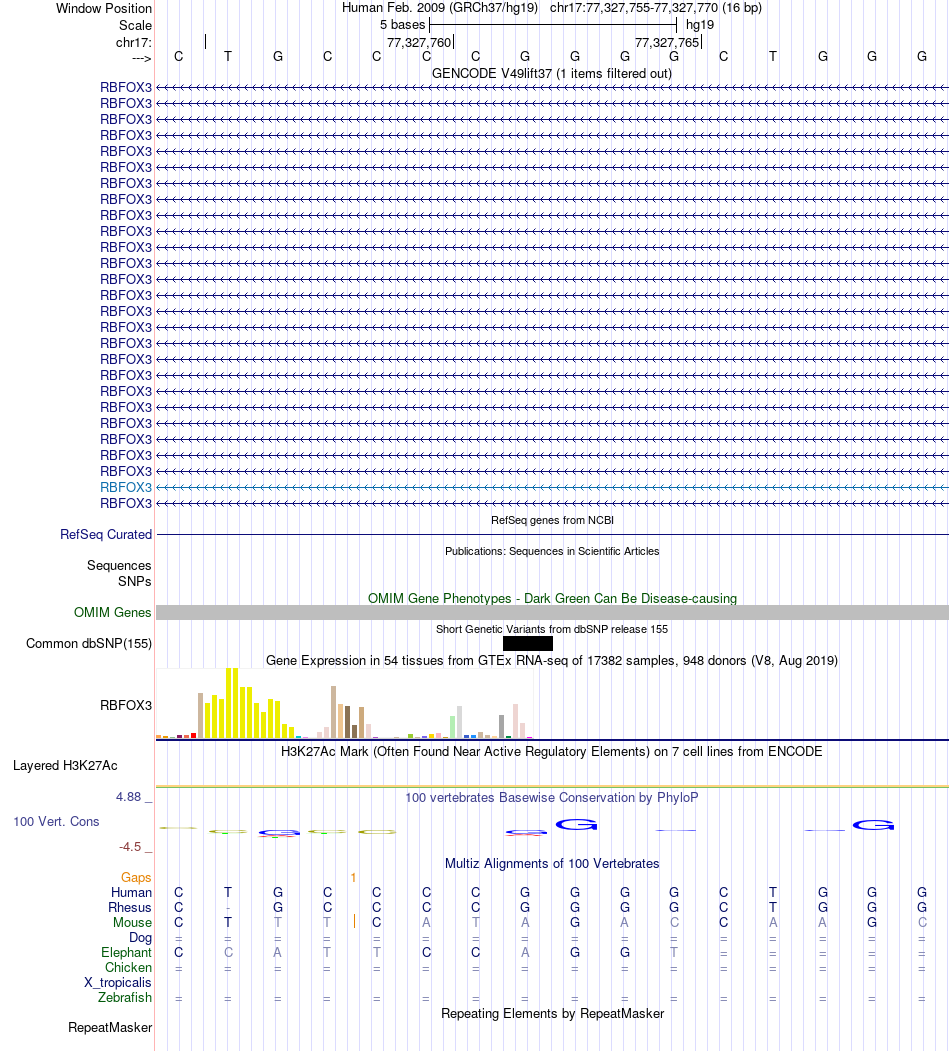This screenshot has height=1051, width=950.
Task: Click the RepeatMasker track label
Action: 110,1028
